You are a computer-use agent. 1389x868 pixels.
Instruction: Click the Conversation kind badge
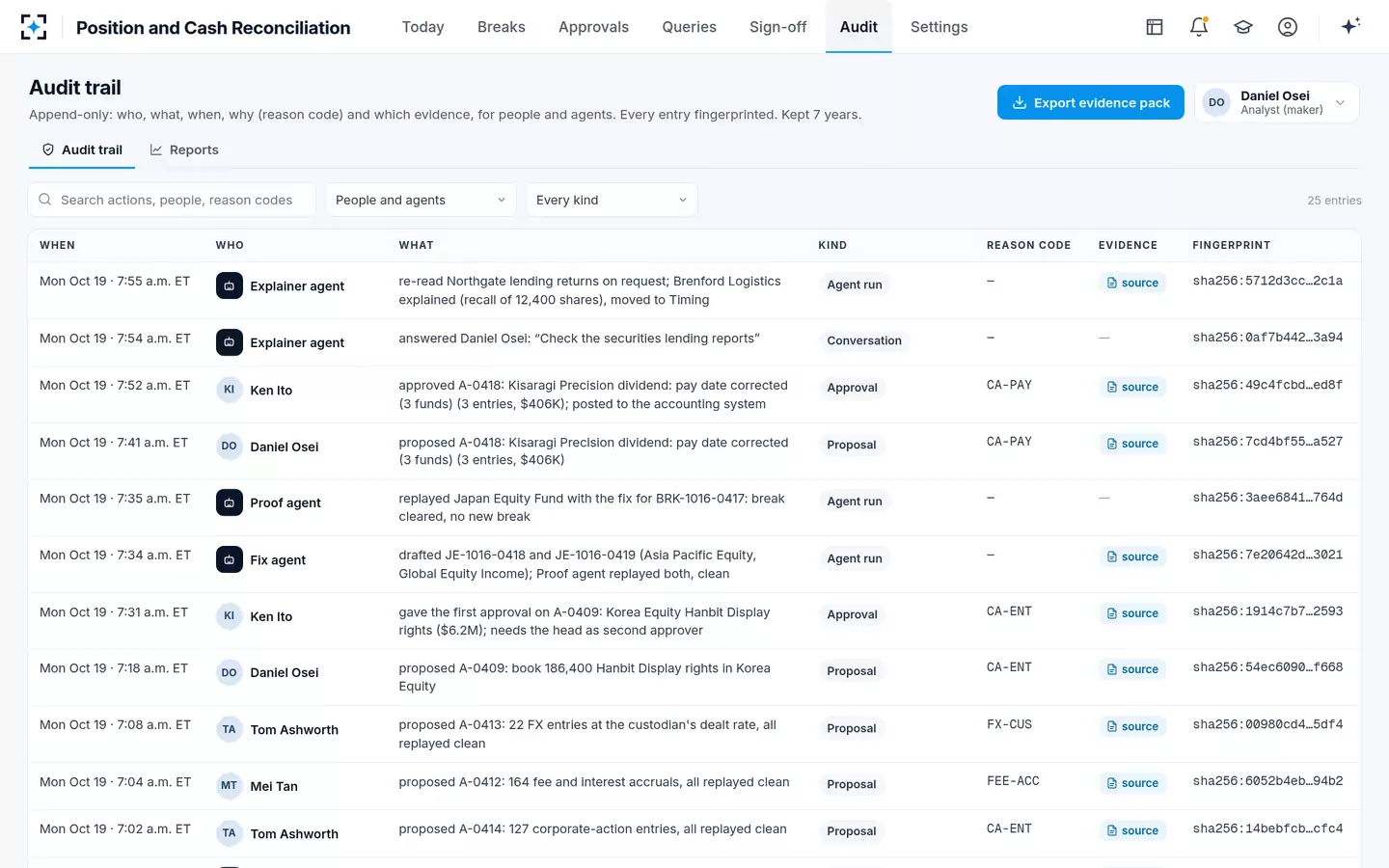[x=864, y=340]
